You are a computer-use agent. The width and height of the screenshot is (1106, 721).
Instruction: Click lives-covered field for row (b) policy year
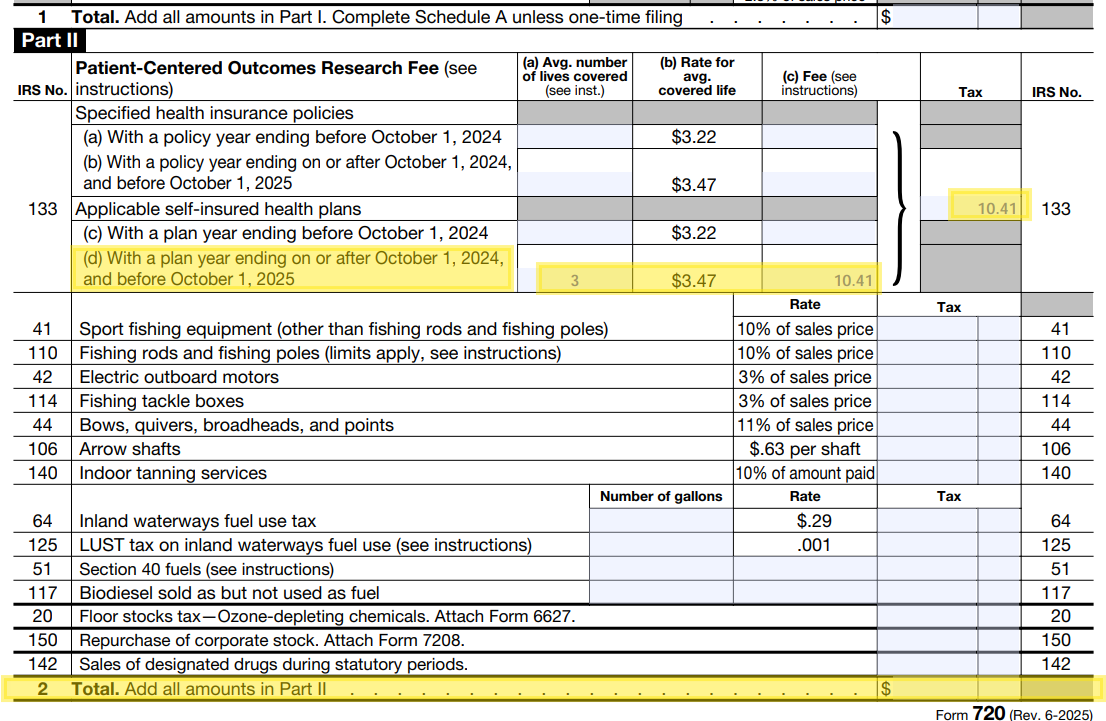(575, 184)
